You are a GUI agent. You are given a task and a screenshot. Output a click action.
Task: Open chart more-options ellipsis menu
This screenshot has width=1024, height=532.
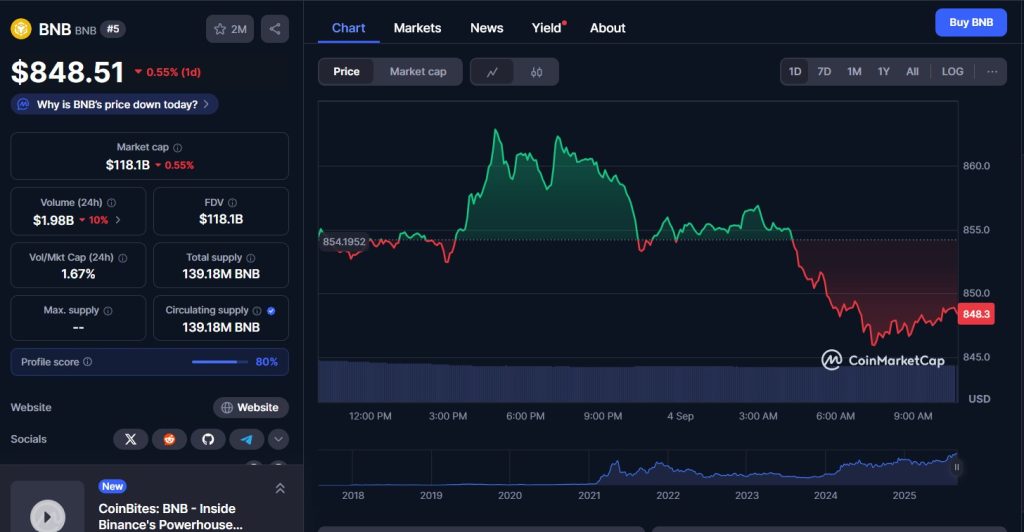coord(991,72)
